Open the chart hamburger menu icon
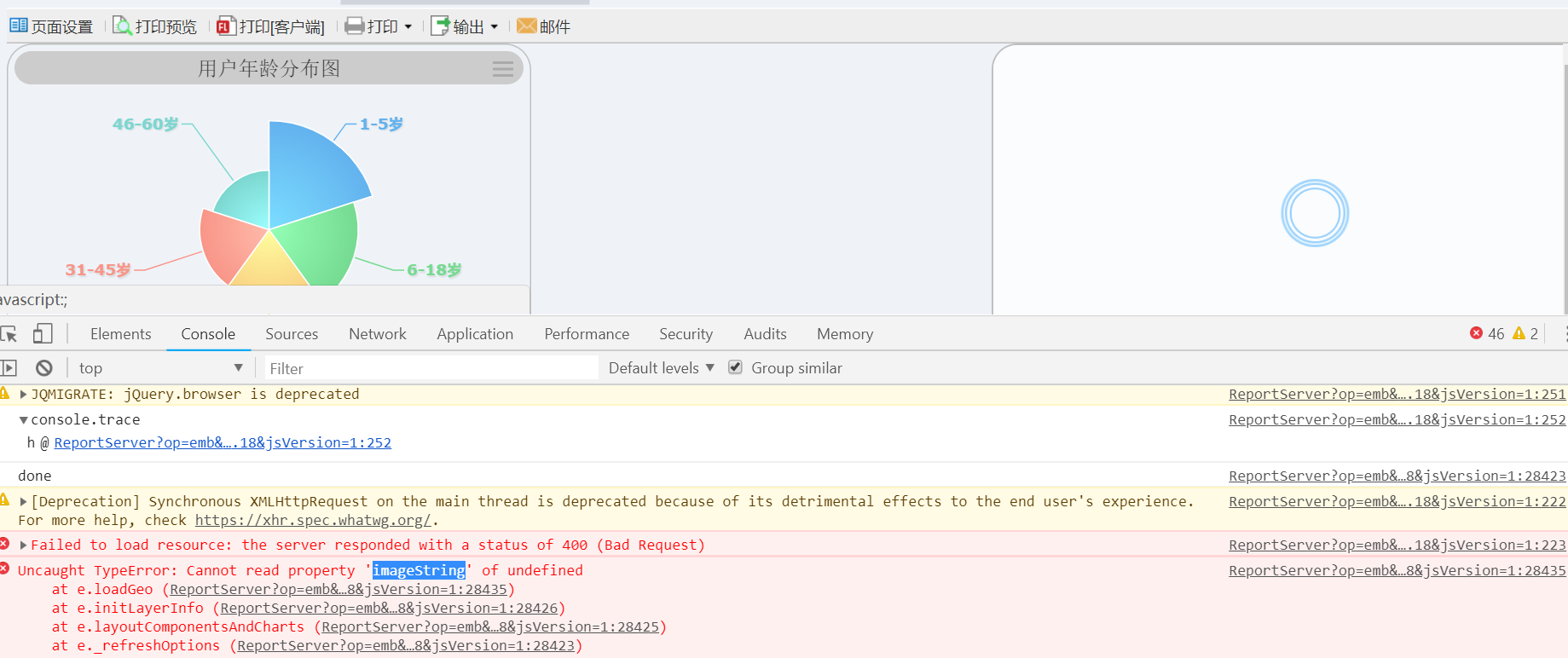Screen dimensions: 1568x658 (503, 69)
